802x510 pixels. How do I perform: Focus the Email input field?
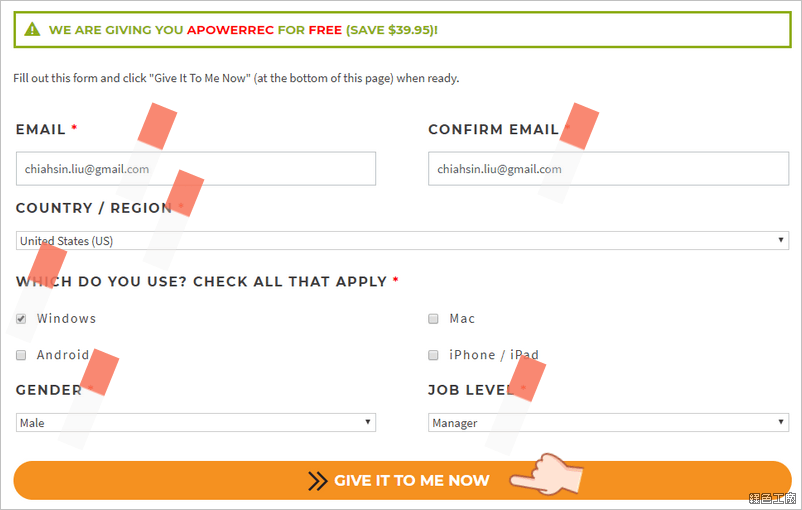(x=196, y=169)
